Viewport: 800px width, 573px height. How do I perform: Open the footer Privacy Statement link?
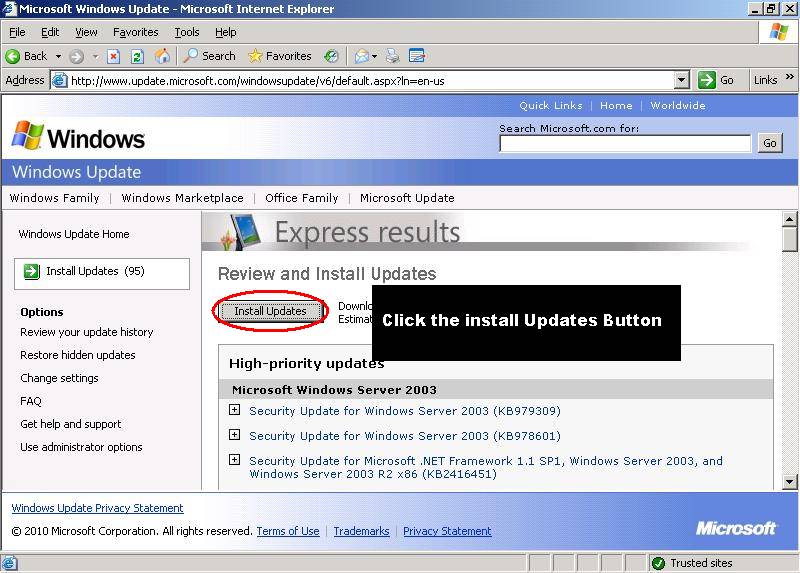[x=447, y=531]
